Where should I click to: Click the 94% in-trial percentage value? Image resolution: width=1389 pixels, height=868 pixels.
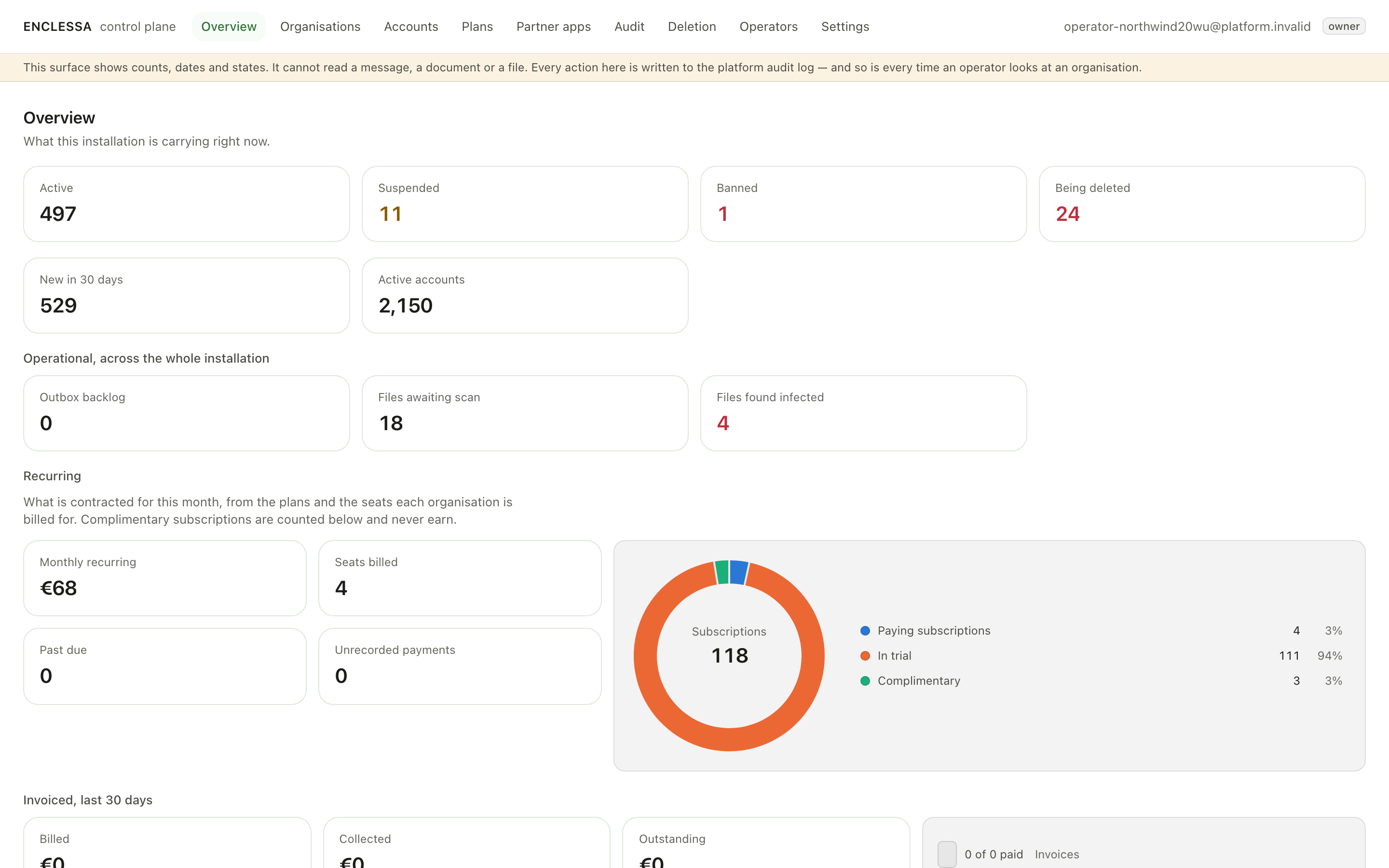point(1329,656)
